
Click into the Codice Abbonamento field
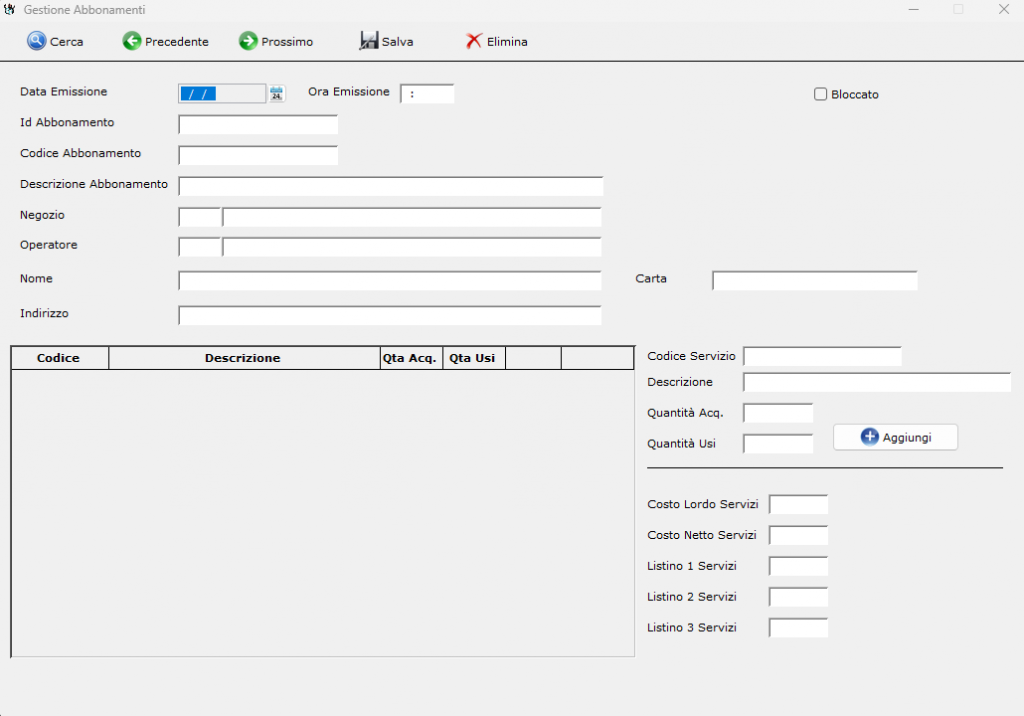(x=258, y=155)
